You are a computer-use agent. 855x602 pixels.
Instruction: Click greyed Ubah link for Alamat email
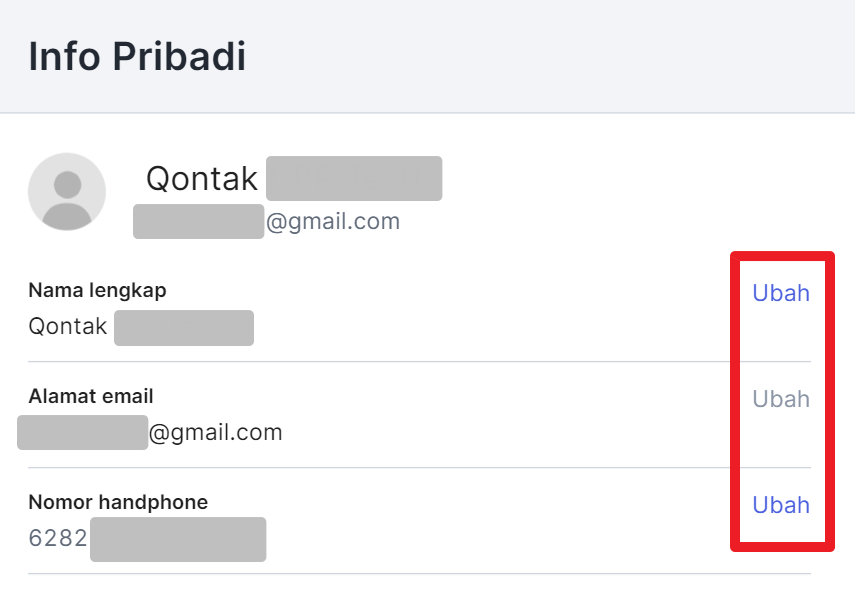tap(781, 399)
